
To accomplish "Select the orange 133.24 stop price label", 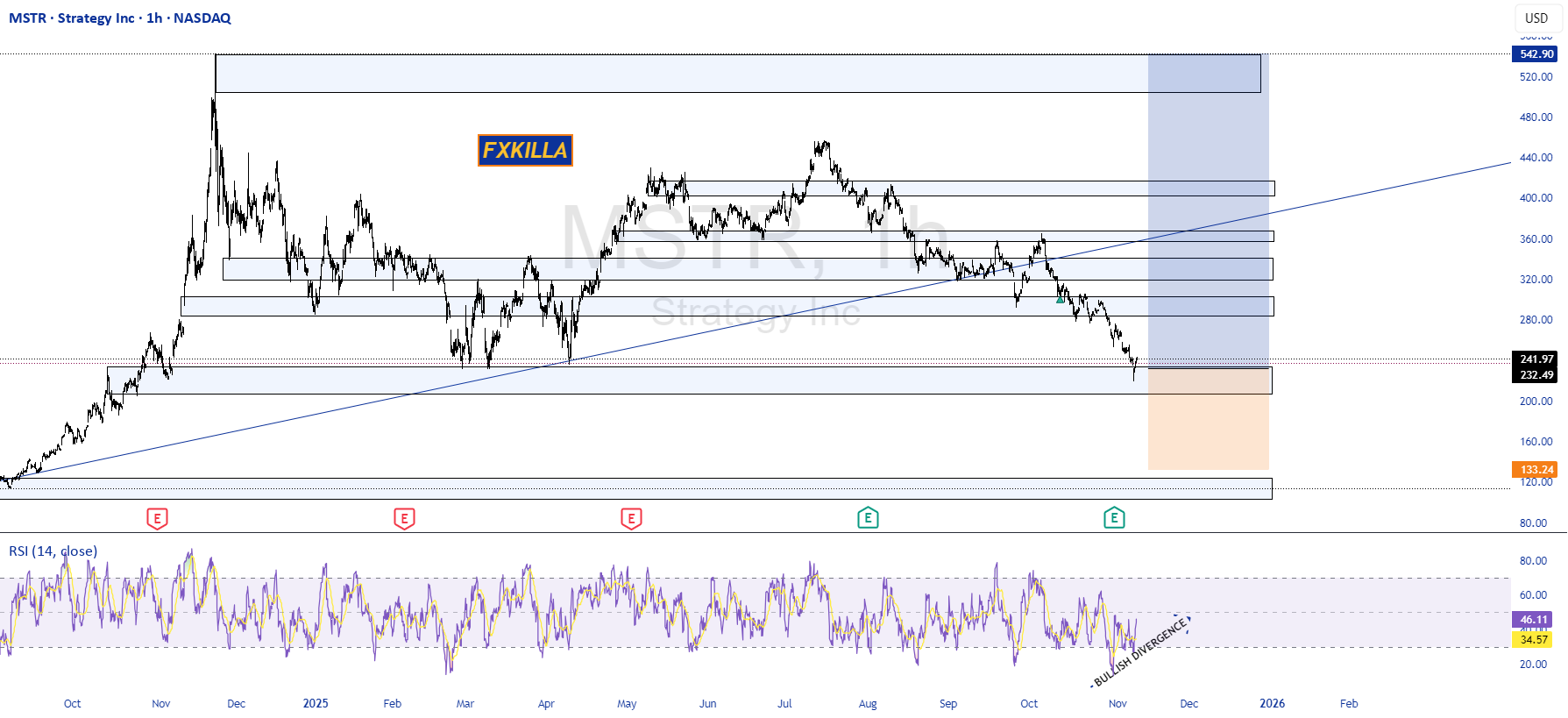I will click(1535, 470).
